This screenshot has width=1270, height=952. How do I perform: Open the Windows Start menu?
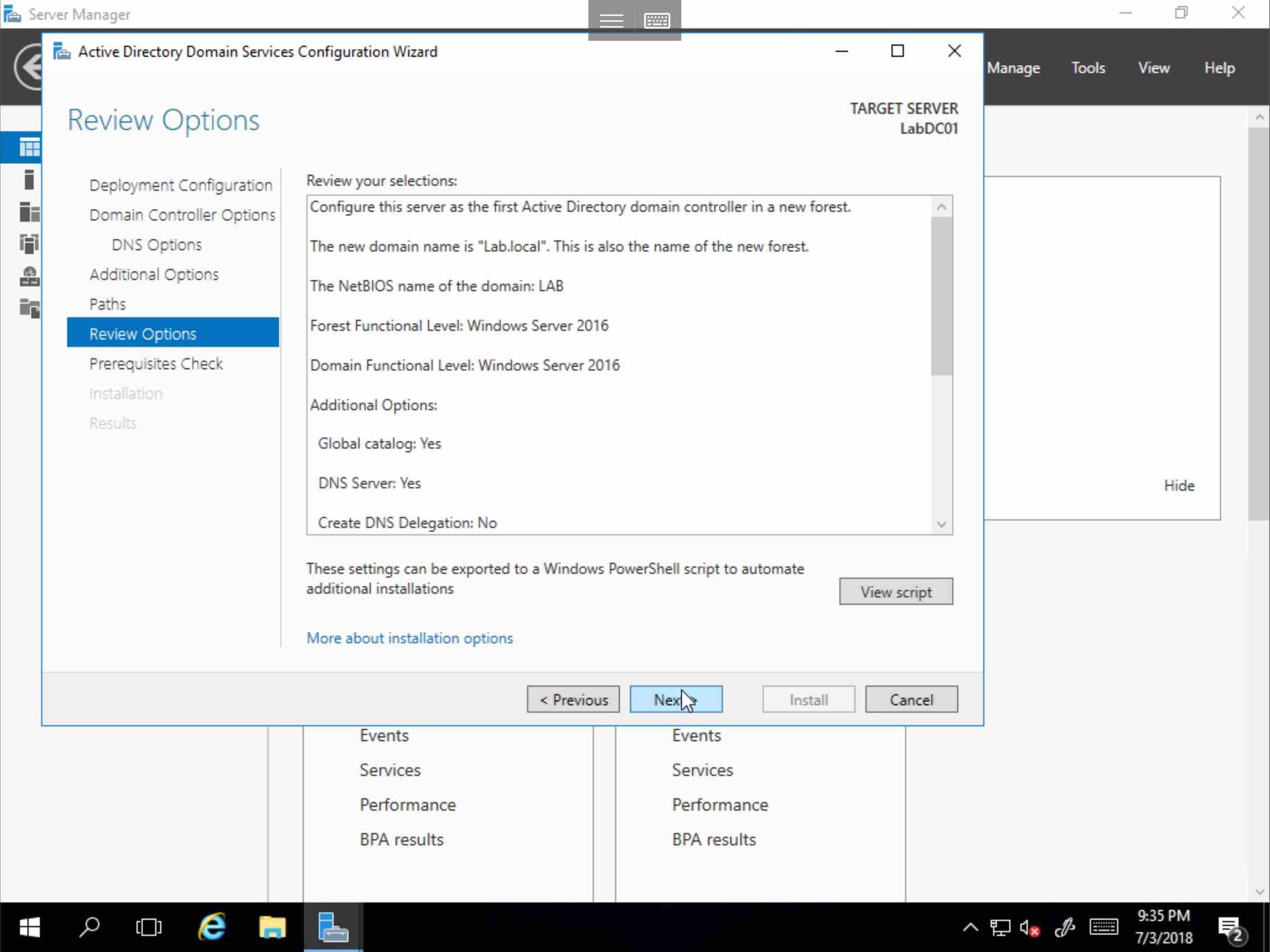[29, 927]
